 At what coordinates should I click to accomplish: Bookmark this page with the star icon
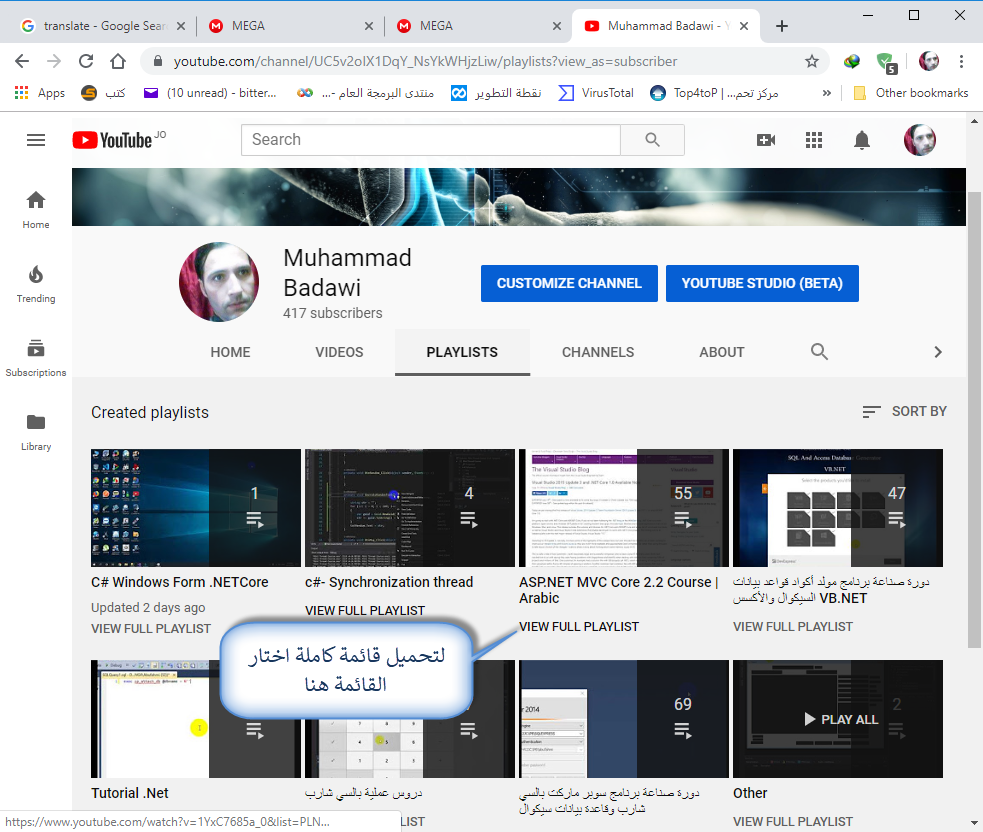click(x=812, y=61)
